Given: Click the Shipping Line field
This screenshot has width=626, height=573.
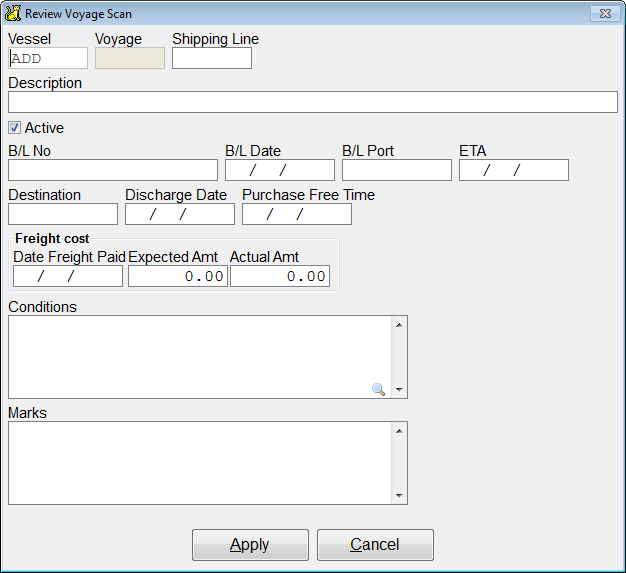Looking at the screenshot, I should [x=212, y=58].
